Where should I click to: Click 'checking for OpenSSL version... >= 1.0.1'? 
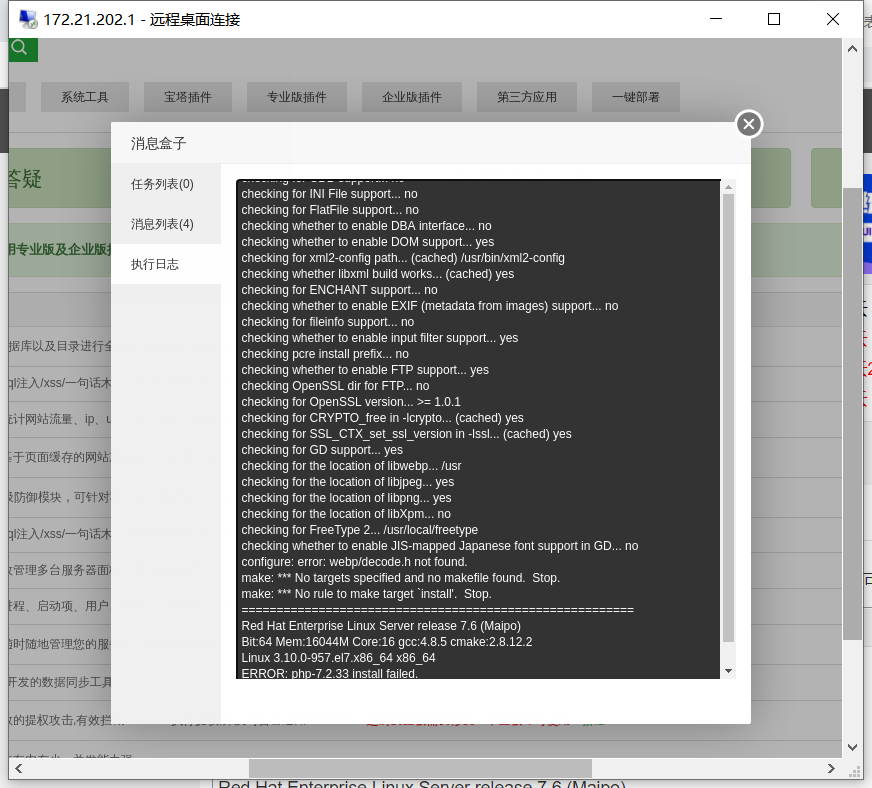point(351,402)
